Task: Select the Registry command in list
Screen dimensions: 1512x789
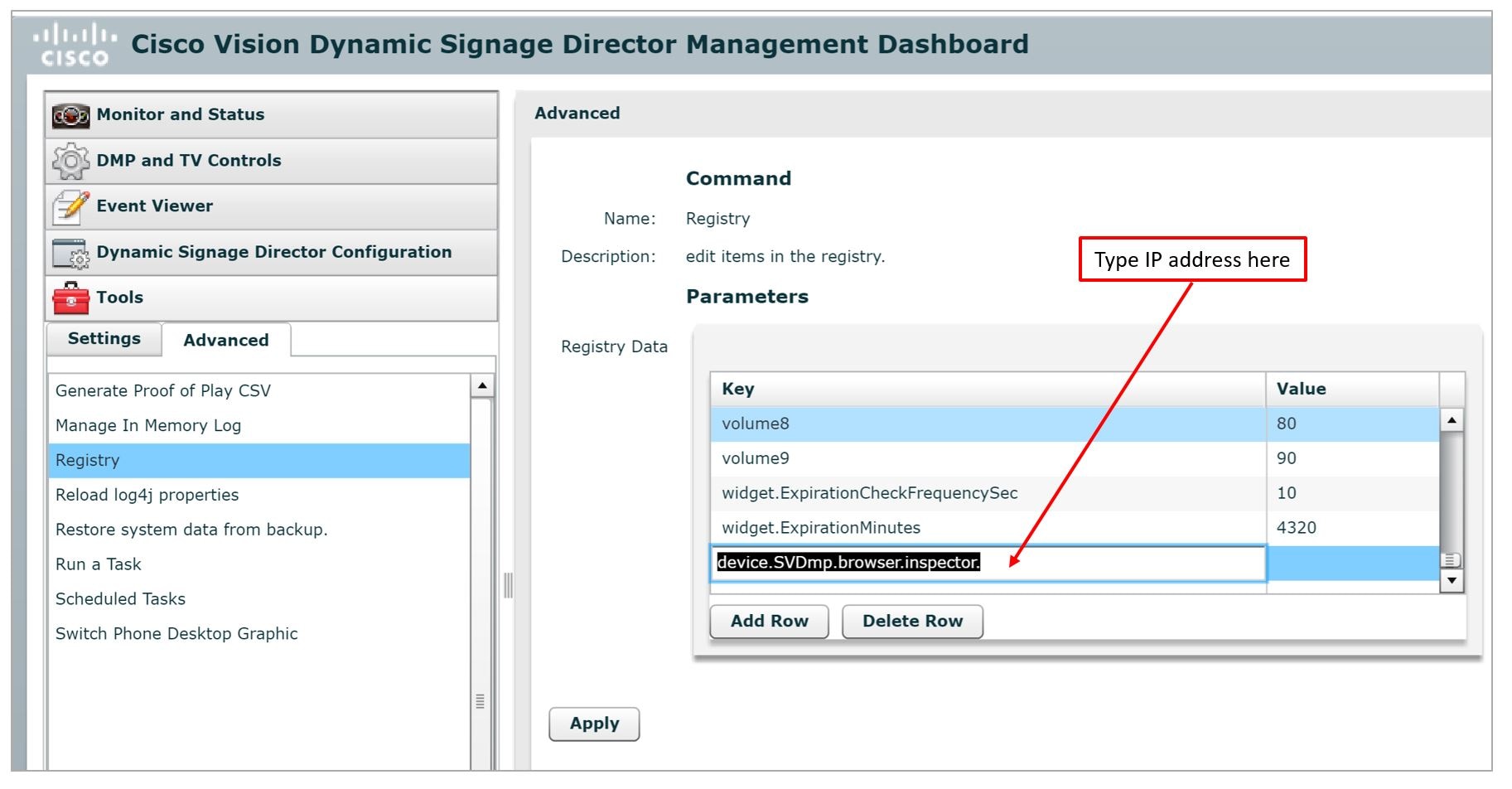Action: tap(258, 461)
